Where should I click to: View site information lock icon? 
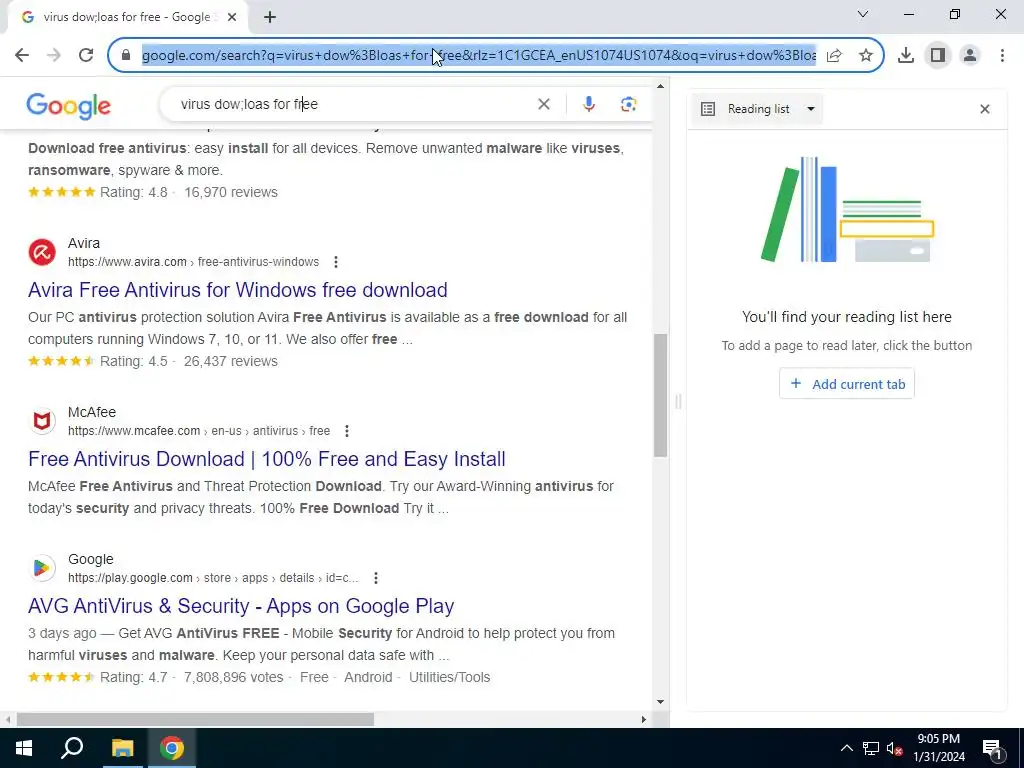point(126,55)
